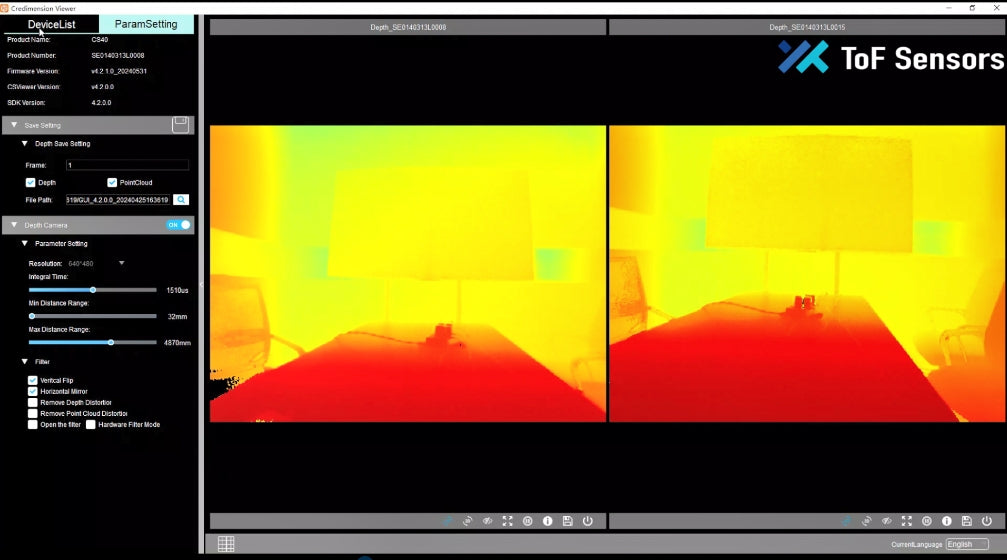Click the pause icon under right depth view
The height and width of the screenshot is (560, 1007).
927,521
